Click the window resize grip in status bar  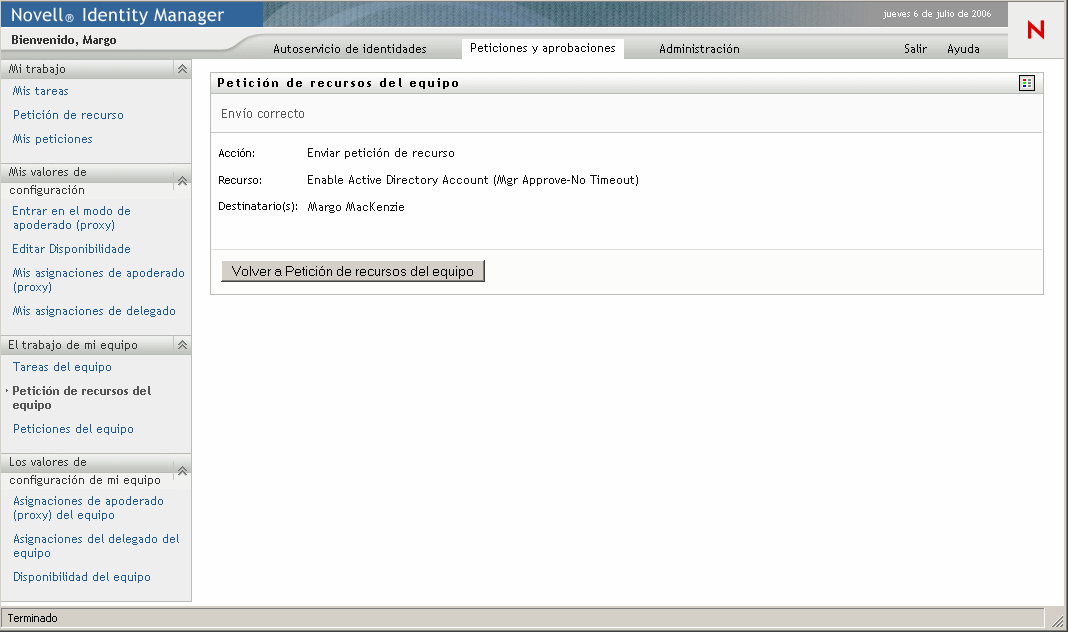pos(1057,620)
